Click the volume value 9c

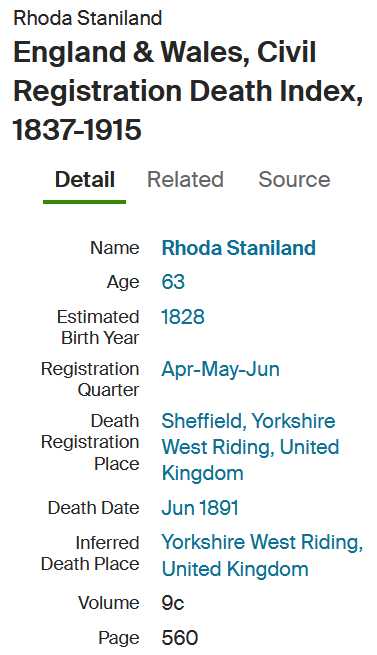point(173,603)
